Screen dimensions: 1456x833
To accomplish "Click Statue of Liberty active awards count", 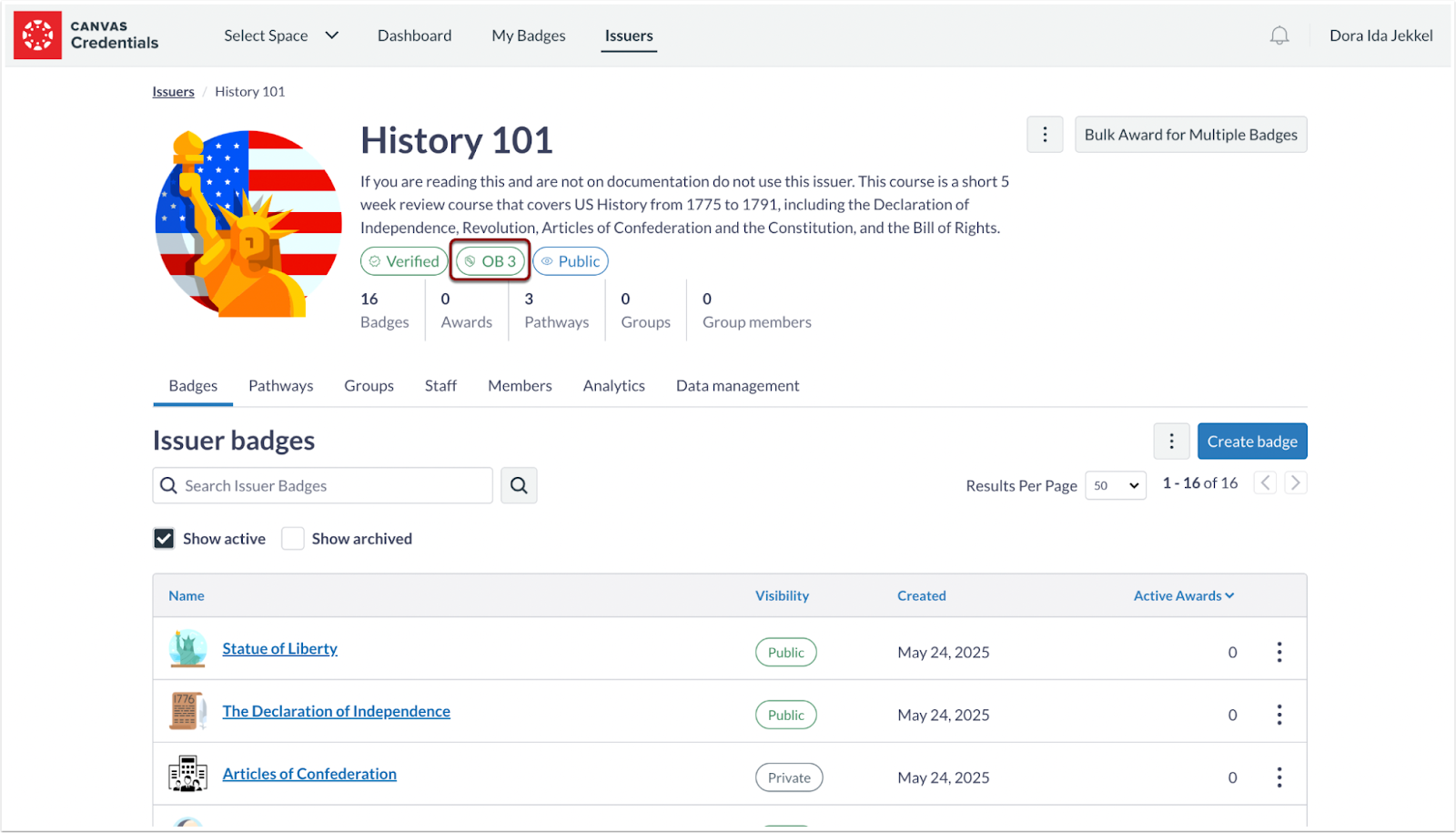I will (1232, 653).
